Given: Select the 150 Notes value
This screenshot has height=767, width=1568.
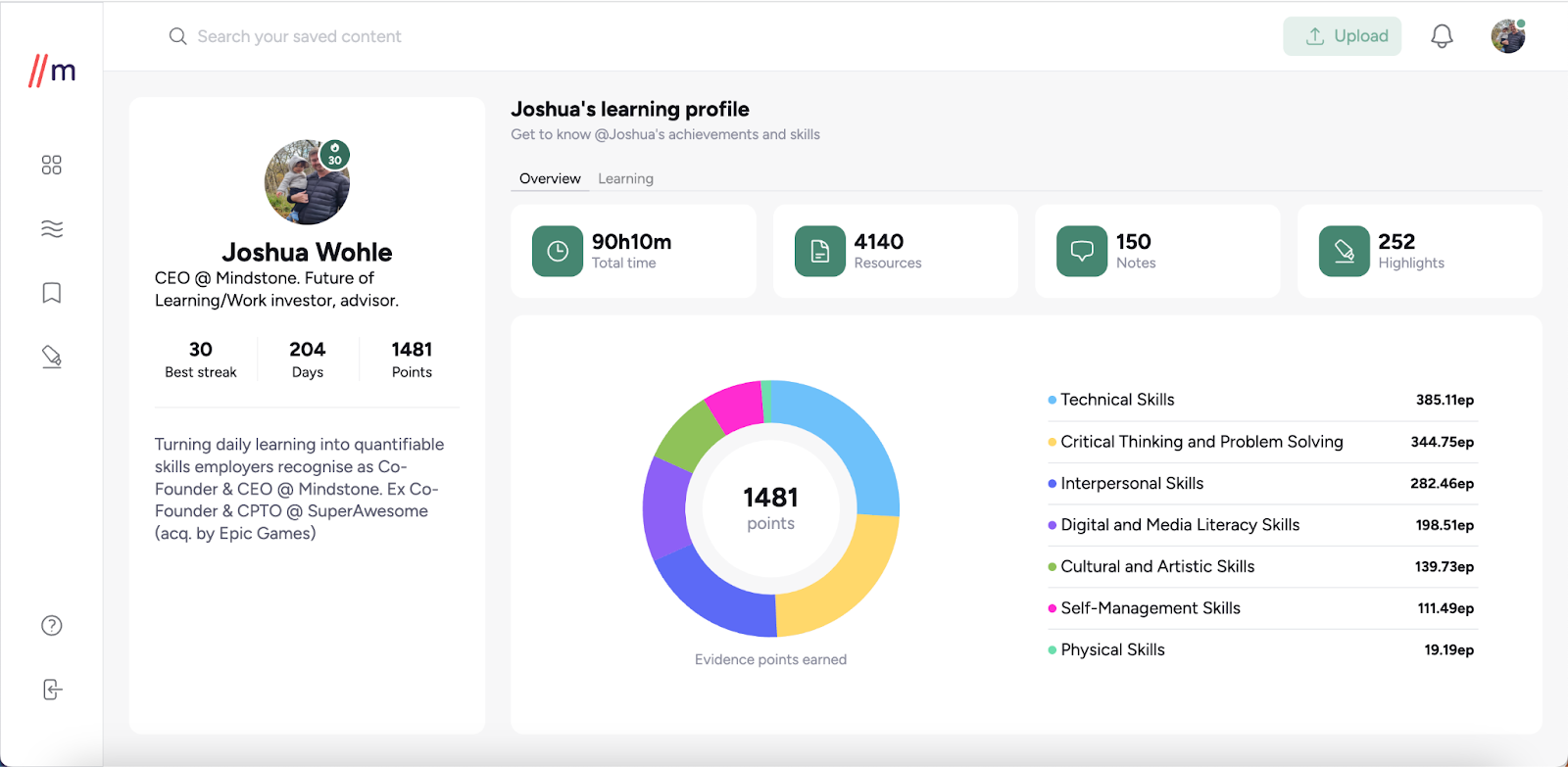Looking at the screenshot, I should click(x=1134, y=242).
